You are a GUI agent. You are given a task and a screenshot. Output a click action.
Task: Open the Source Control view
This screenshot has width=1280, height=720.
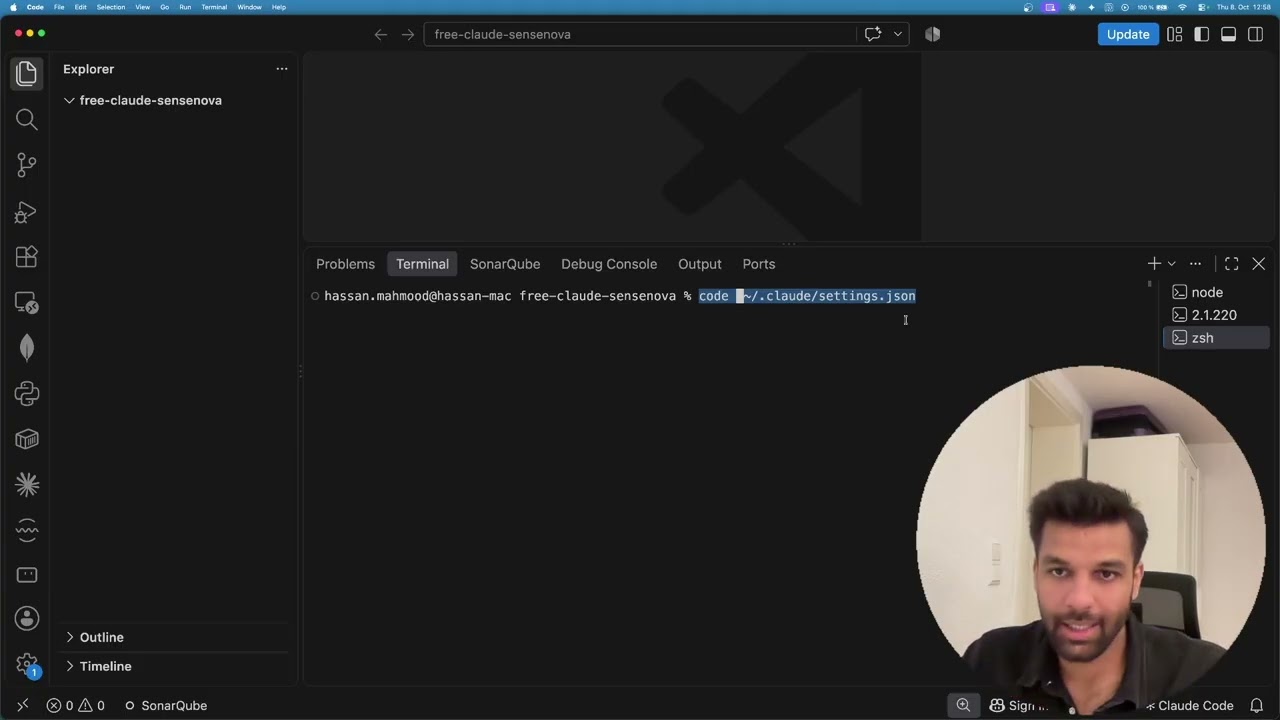click(27, 165)
